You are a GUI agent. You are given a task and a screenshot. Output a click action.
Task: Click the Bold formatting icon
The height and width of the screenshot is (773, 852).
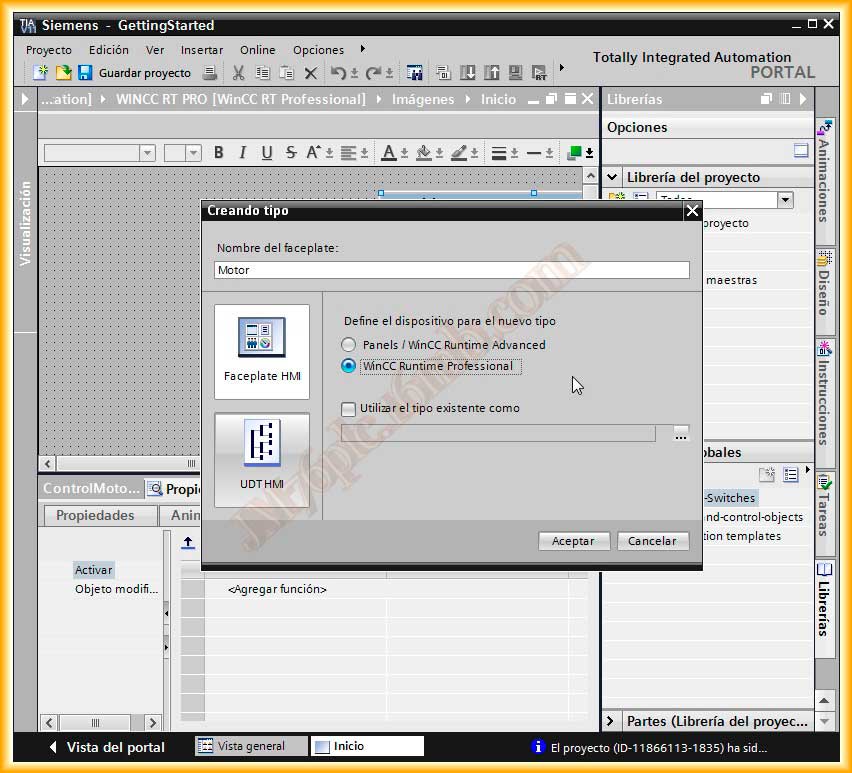coord(218,153)
